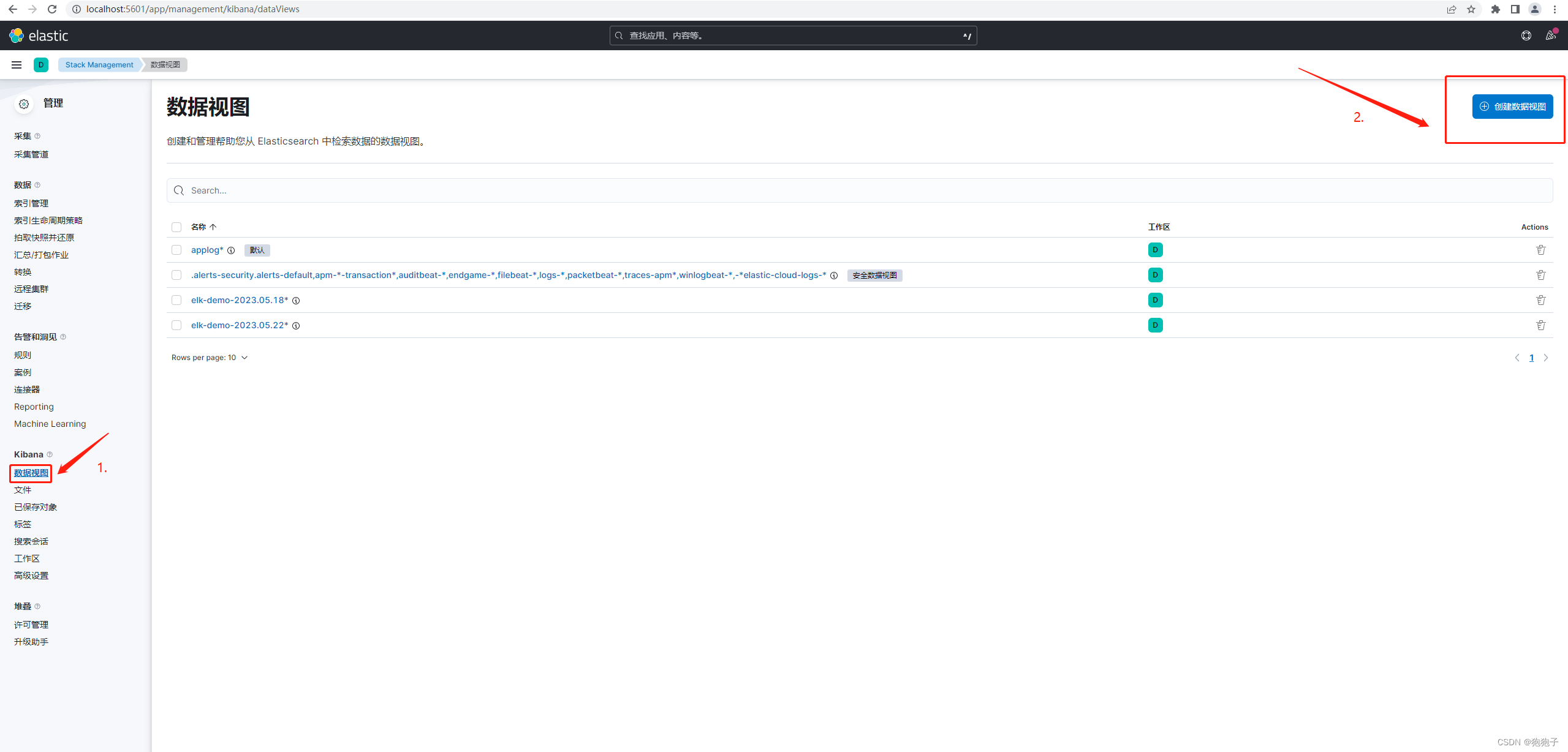
Task: Open the browser extensions puzzle icon
Action: [1495, 9]
